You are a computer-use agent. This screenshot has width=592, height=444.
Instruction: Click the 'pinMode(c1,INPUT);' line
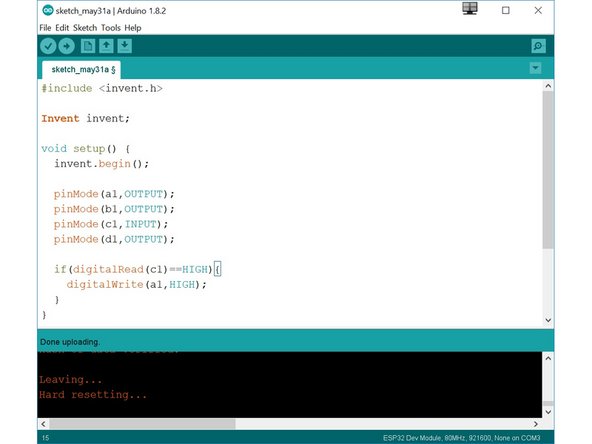click(x=111, y=224)
